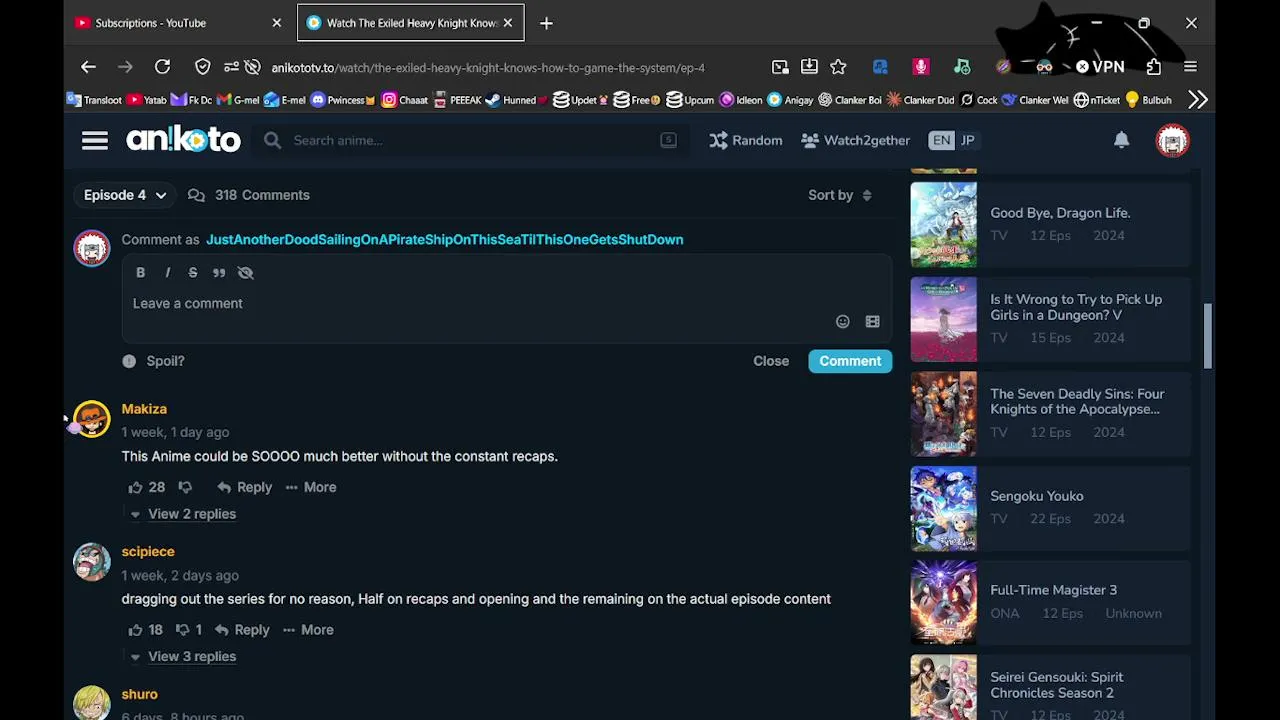Open the Chaaat bookmark
This screenshot has width=1280, height=720.
click(405, 100)
